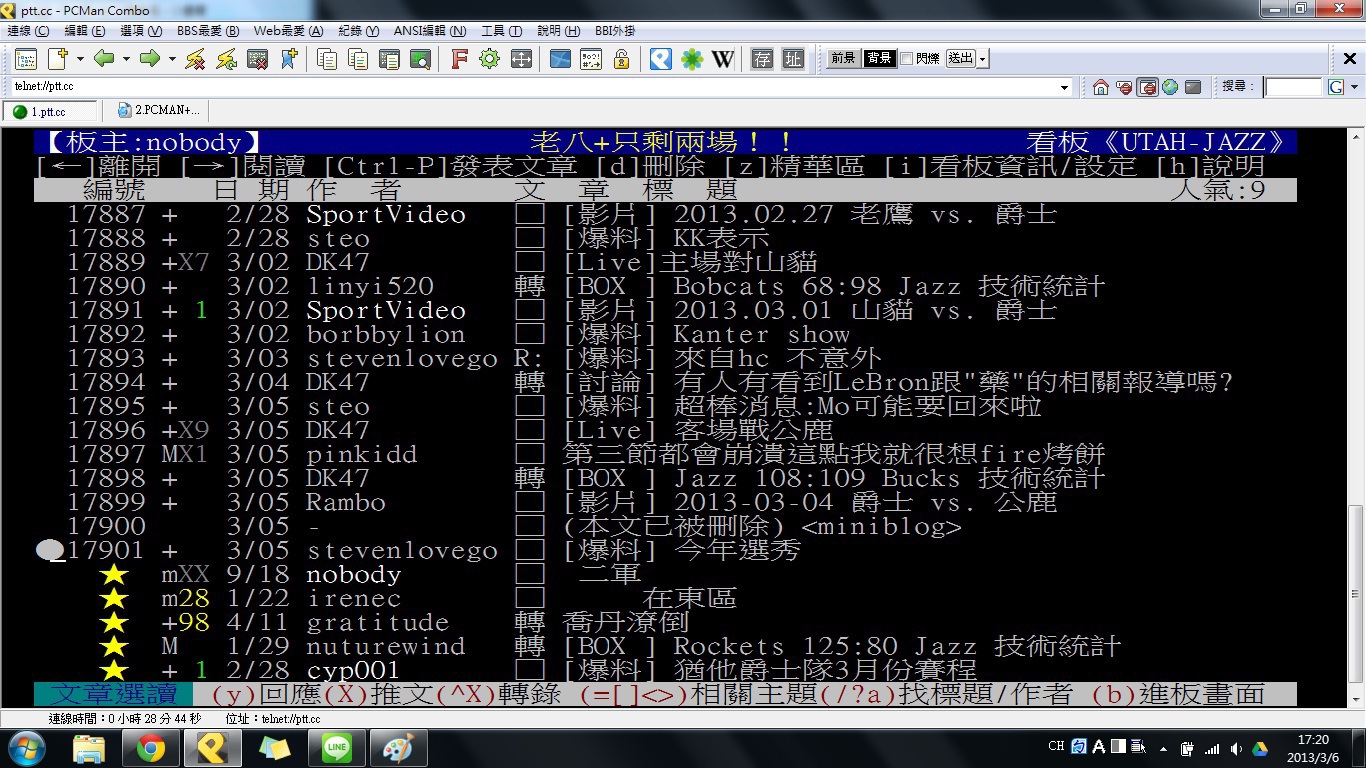
Task: Click the green flower icon
Action: tap(692, 59)
